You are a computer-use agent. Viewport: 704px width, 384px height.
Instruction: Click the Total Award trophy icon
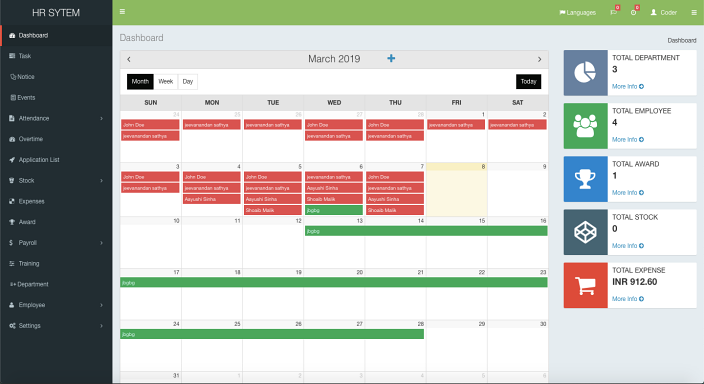pyautogui.click(x=585, y=179)
